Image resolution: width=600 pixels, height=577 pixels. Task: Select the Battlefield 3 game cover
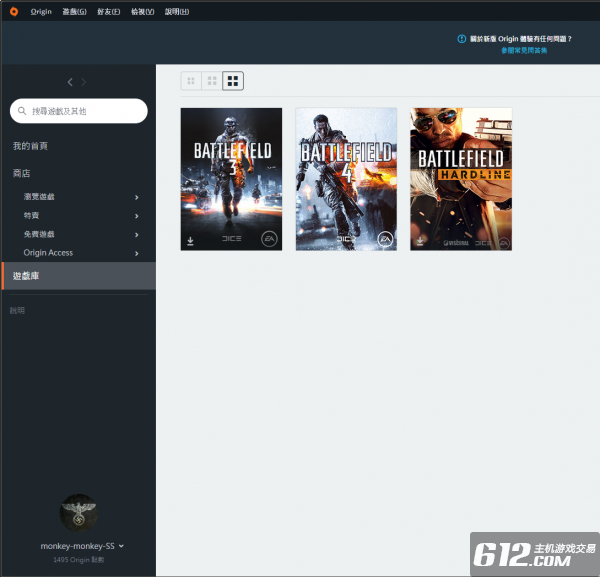click(x=232, y=179)
